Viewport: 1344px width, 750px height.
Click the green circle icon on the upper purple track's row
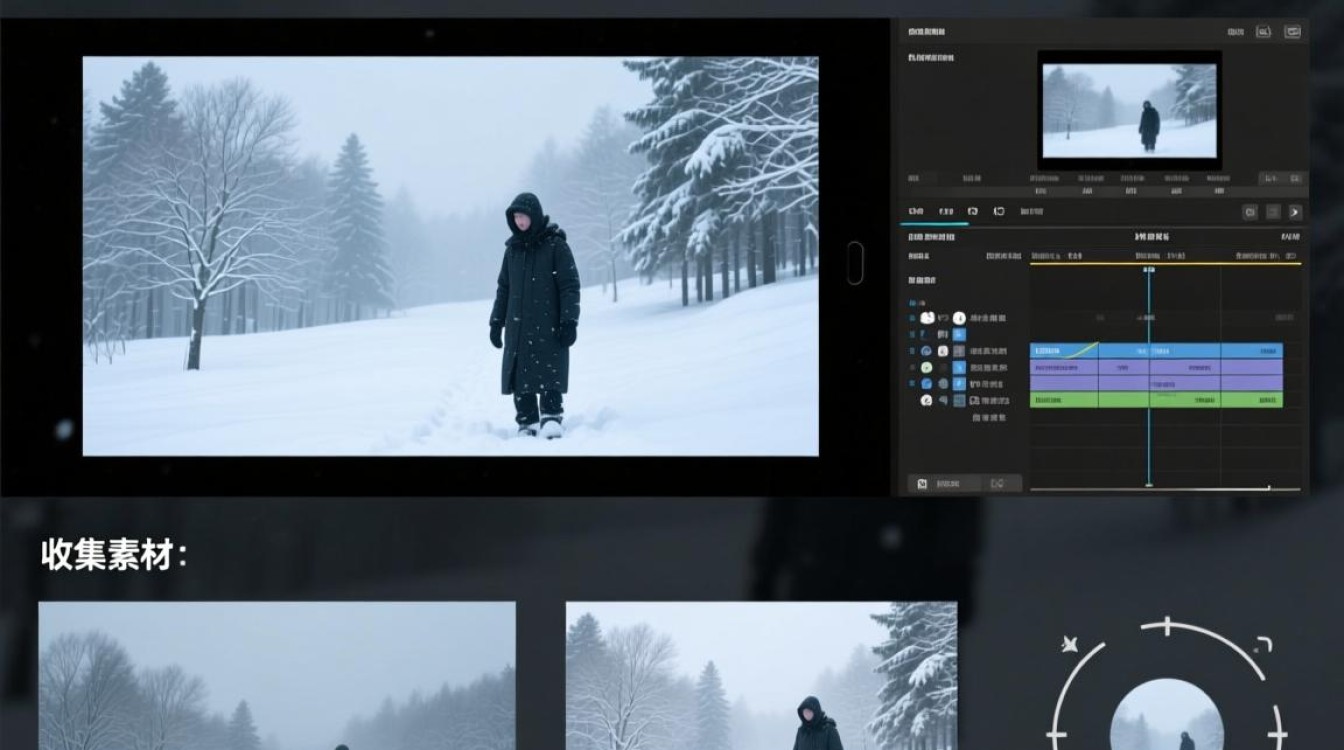pyautogui.click(x=927, y=367)
